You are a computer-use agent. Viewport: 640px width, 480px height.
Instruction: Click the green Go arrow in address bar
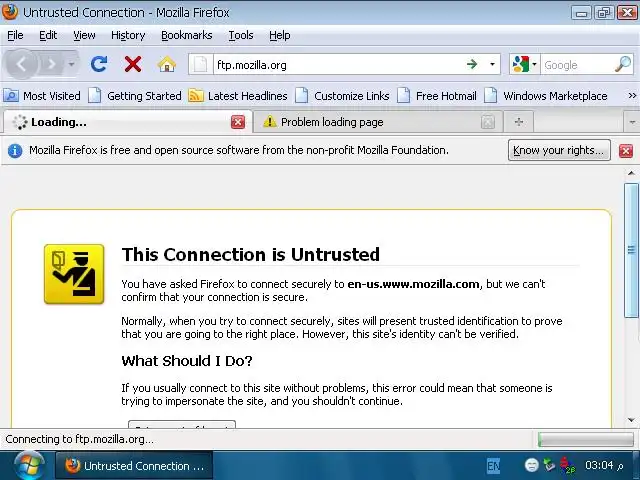tap(472, 64)
